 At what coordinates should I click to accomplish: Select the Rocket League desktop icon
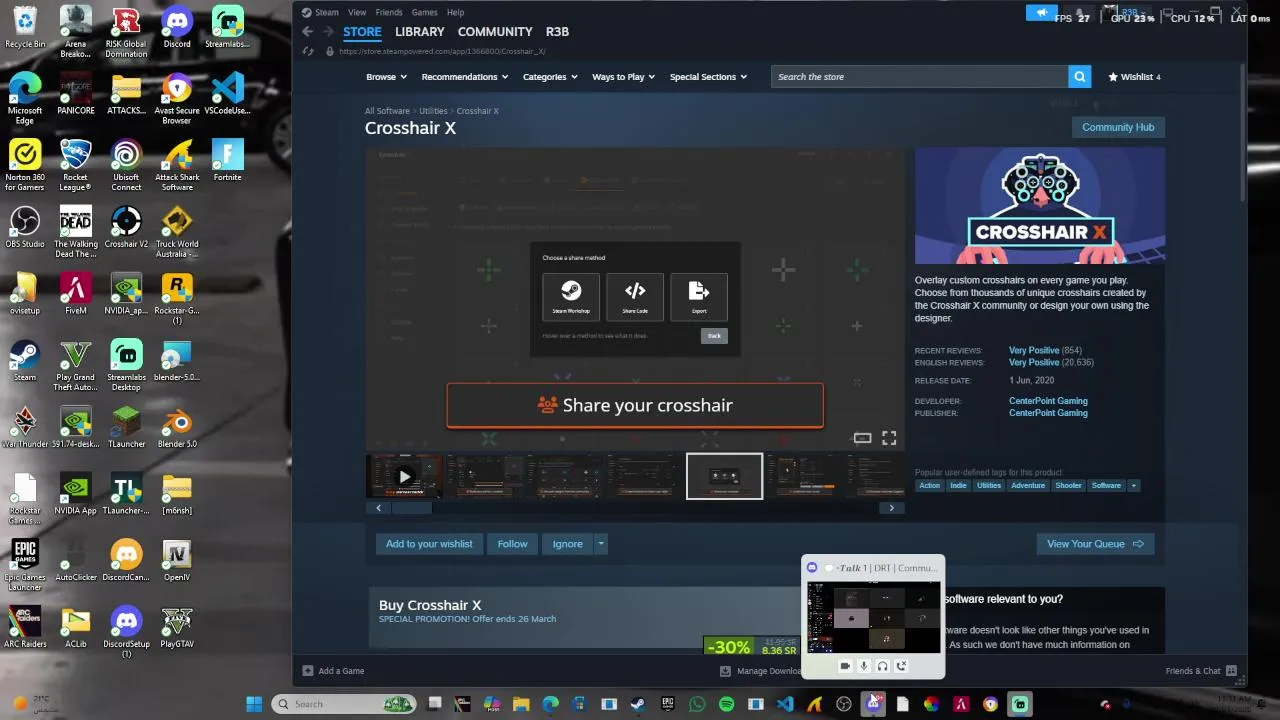click(x=75, y=165)
